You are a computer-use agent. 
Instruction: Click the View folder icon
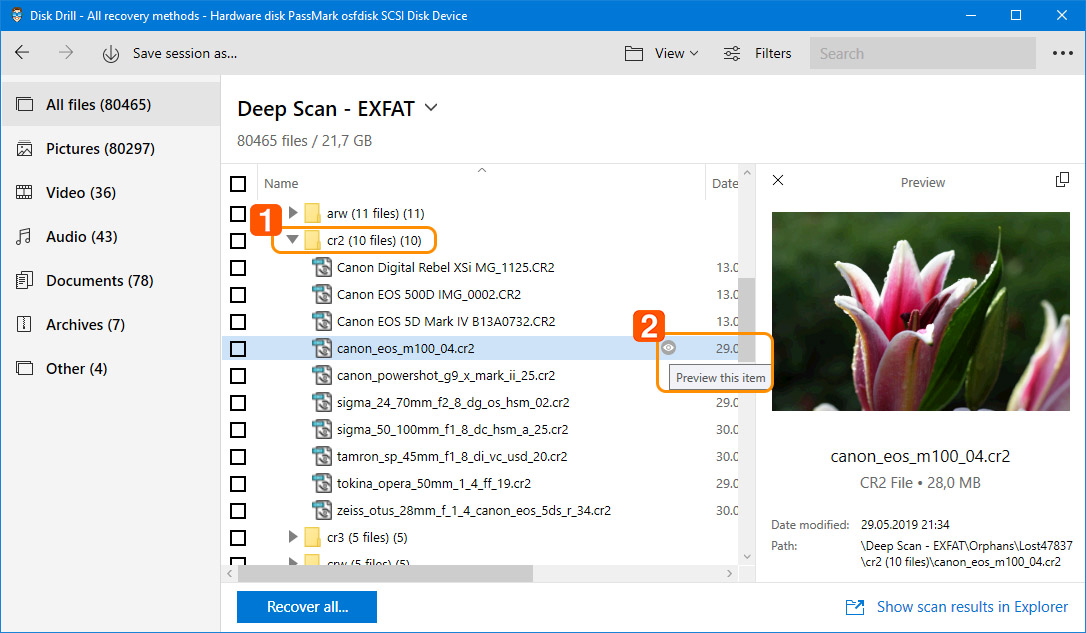tap(634, 53)
